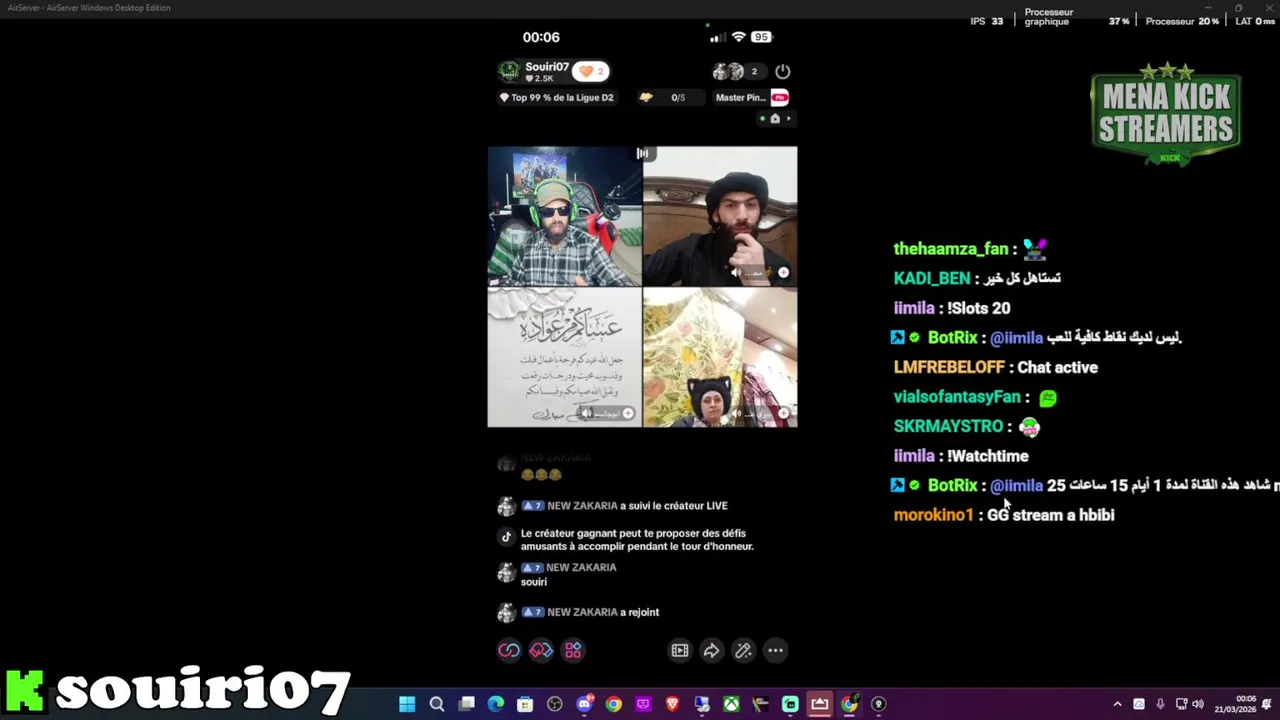
Task: Open the microphone tray icon
Action: tap(1160, 704)
